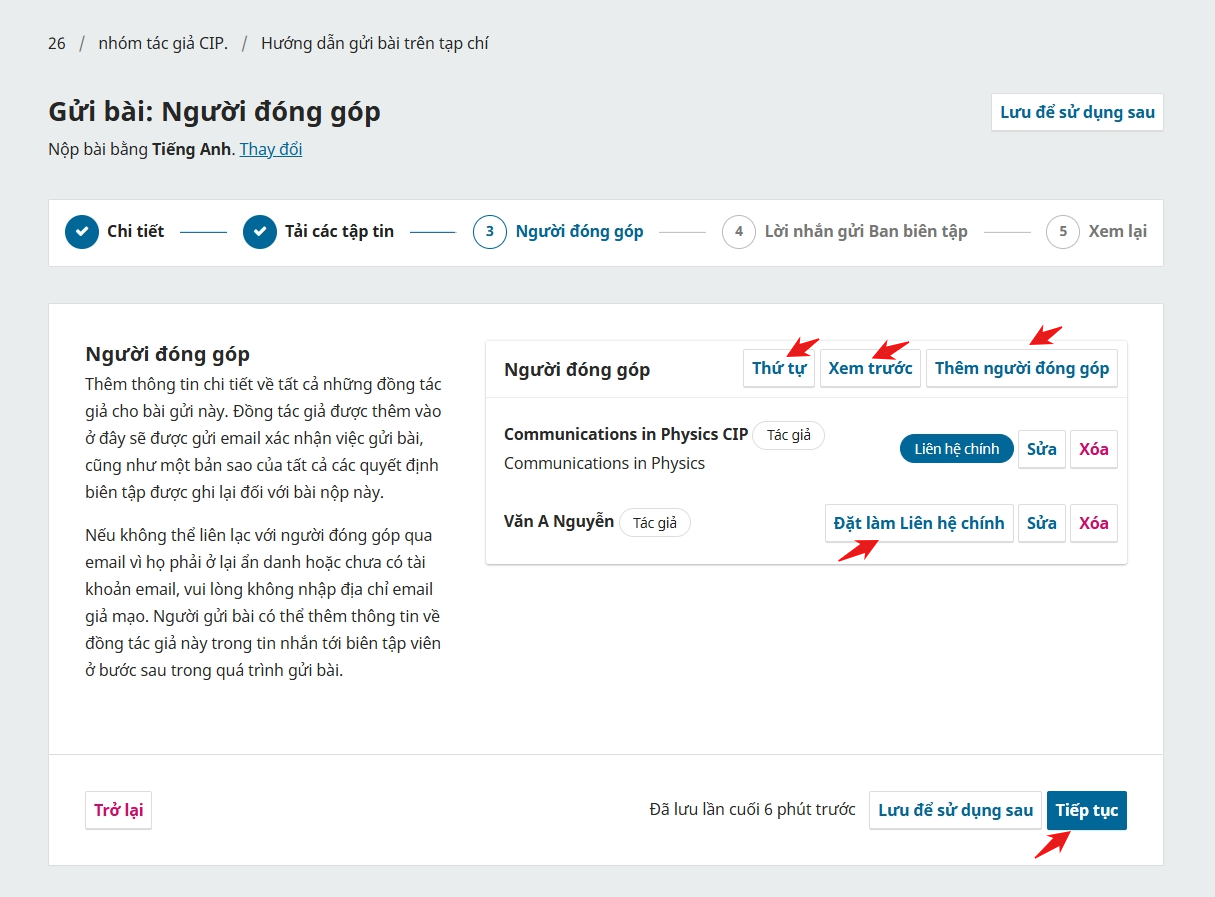Screen dimensions: 1215x897
Task: Continue with the Tiếp tục button
Action: (1086, 810)
